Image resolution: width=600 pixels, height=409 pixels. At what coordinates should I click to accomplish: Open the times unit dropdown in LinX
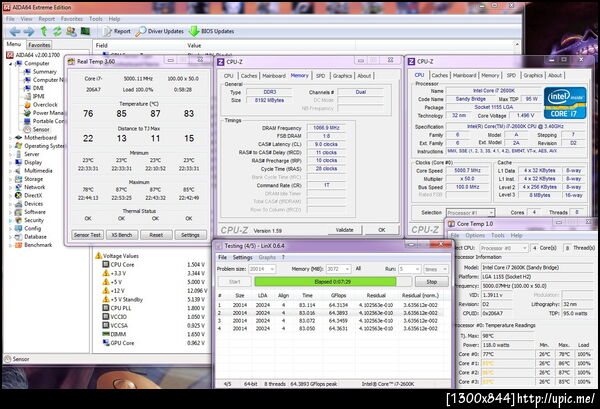[x=435, y=269]
